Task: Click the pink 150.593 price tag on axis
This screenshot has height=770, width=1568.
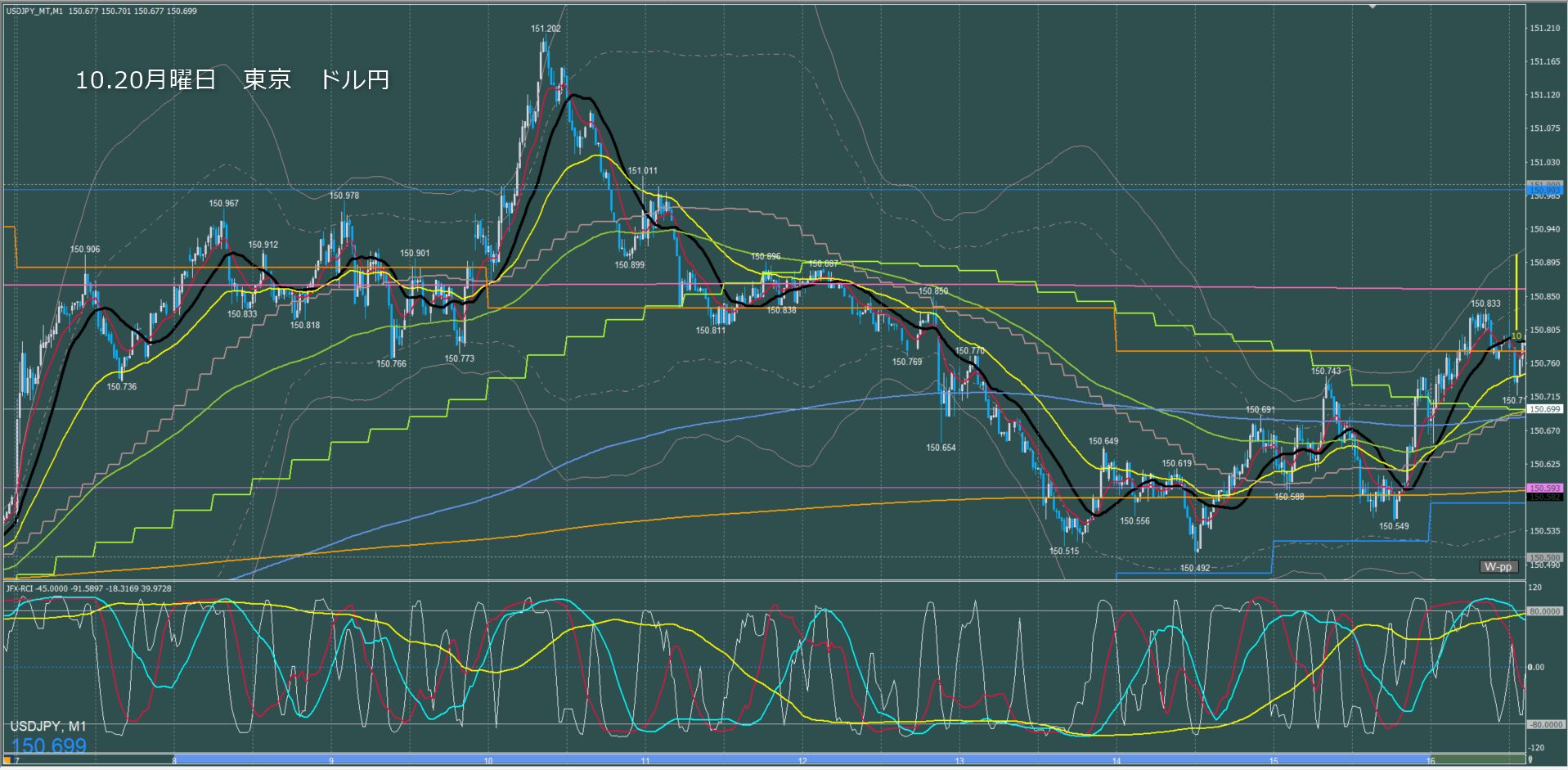Action: click(1545, 489)
